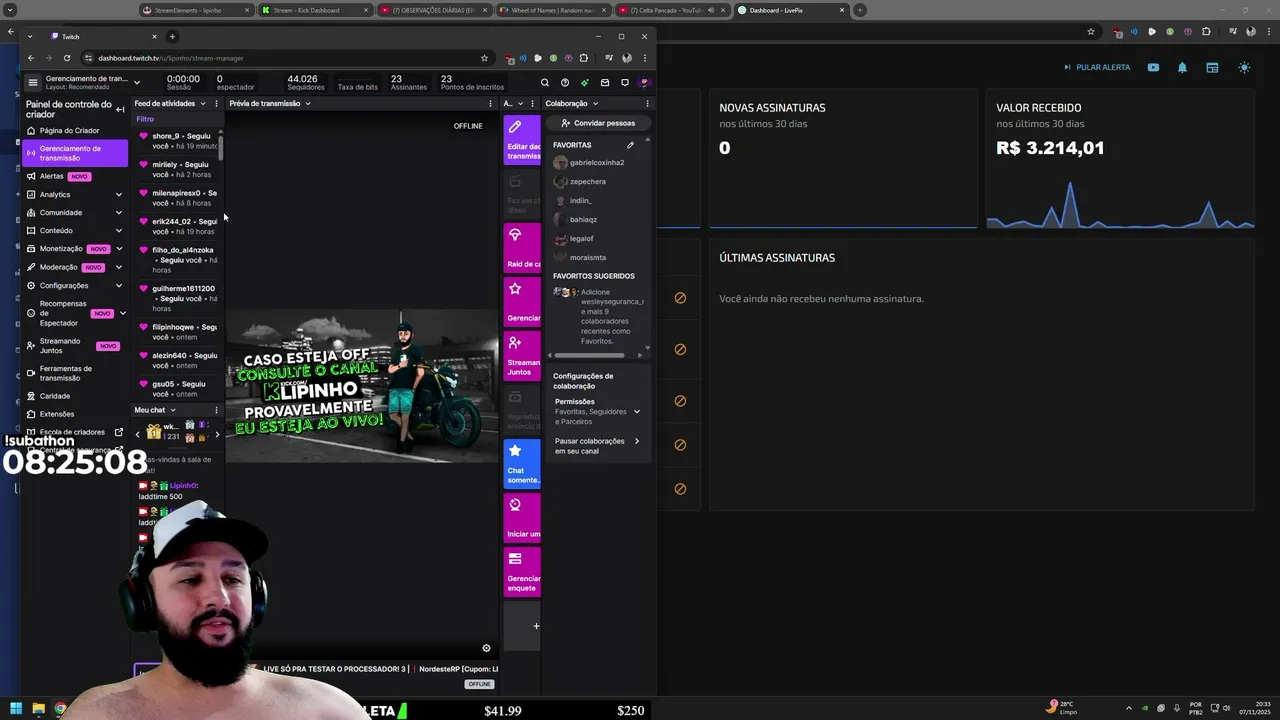
Task: Add a new quick action with plus tile
Action: 522,626
